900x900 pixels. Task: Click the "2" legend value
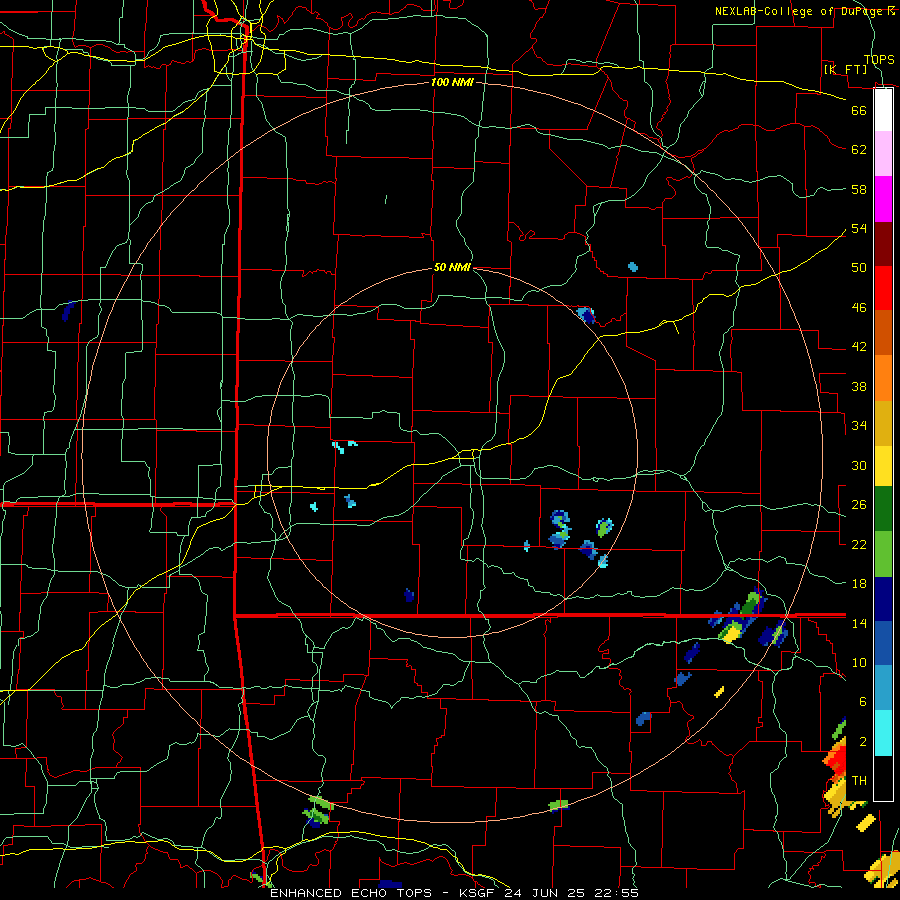(x=863, y=741)
